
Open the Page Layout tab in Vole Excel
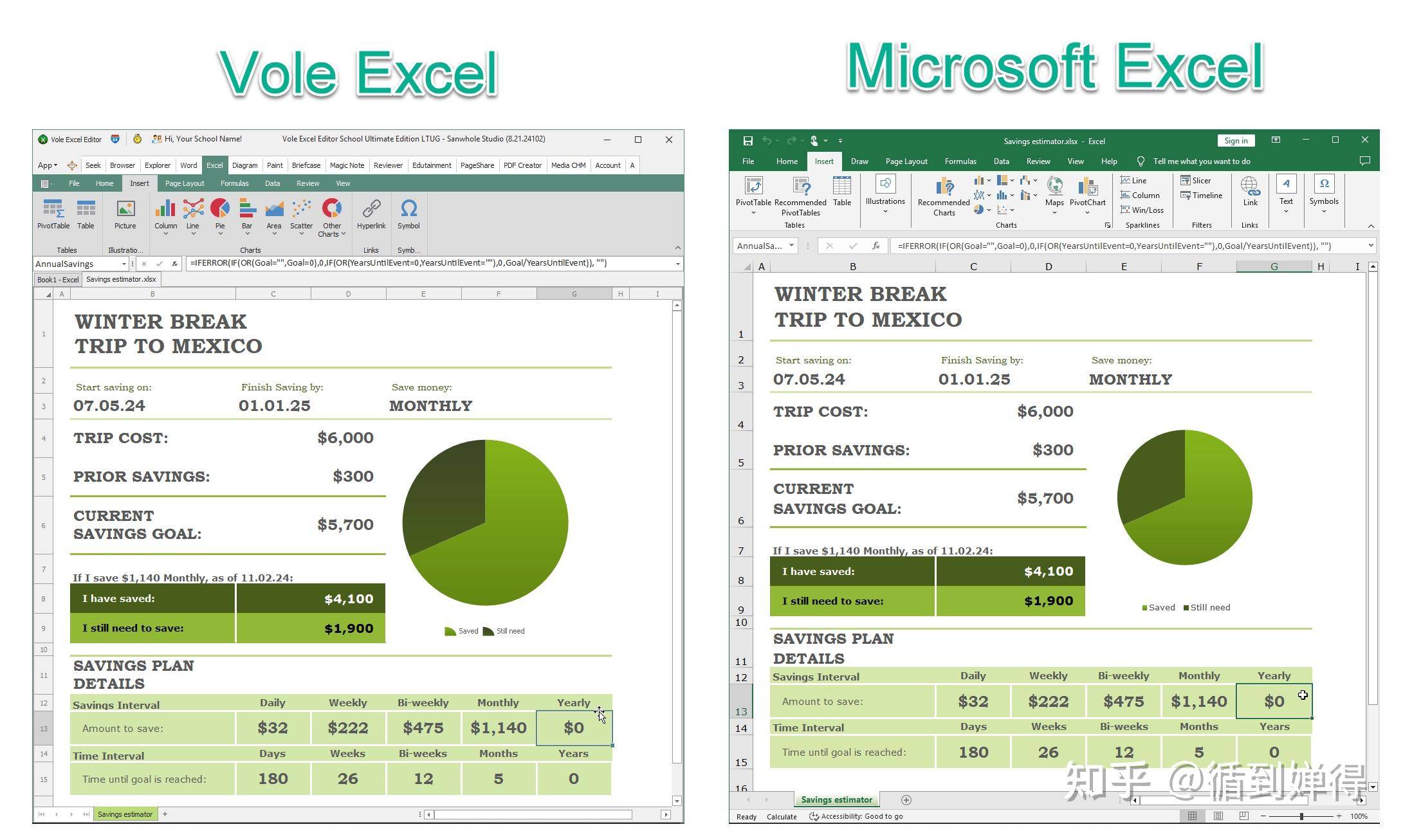(x=185, y=183)
